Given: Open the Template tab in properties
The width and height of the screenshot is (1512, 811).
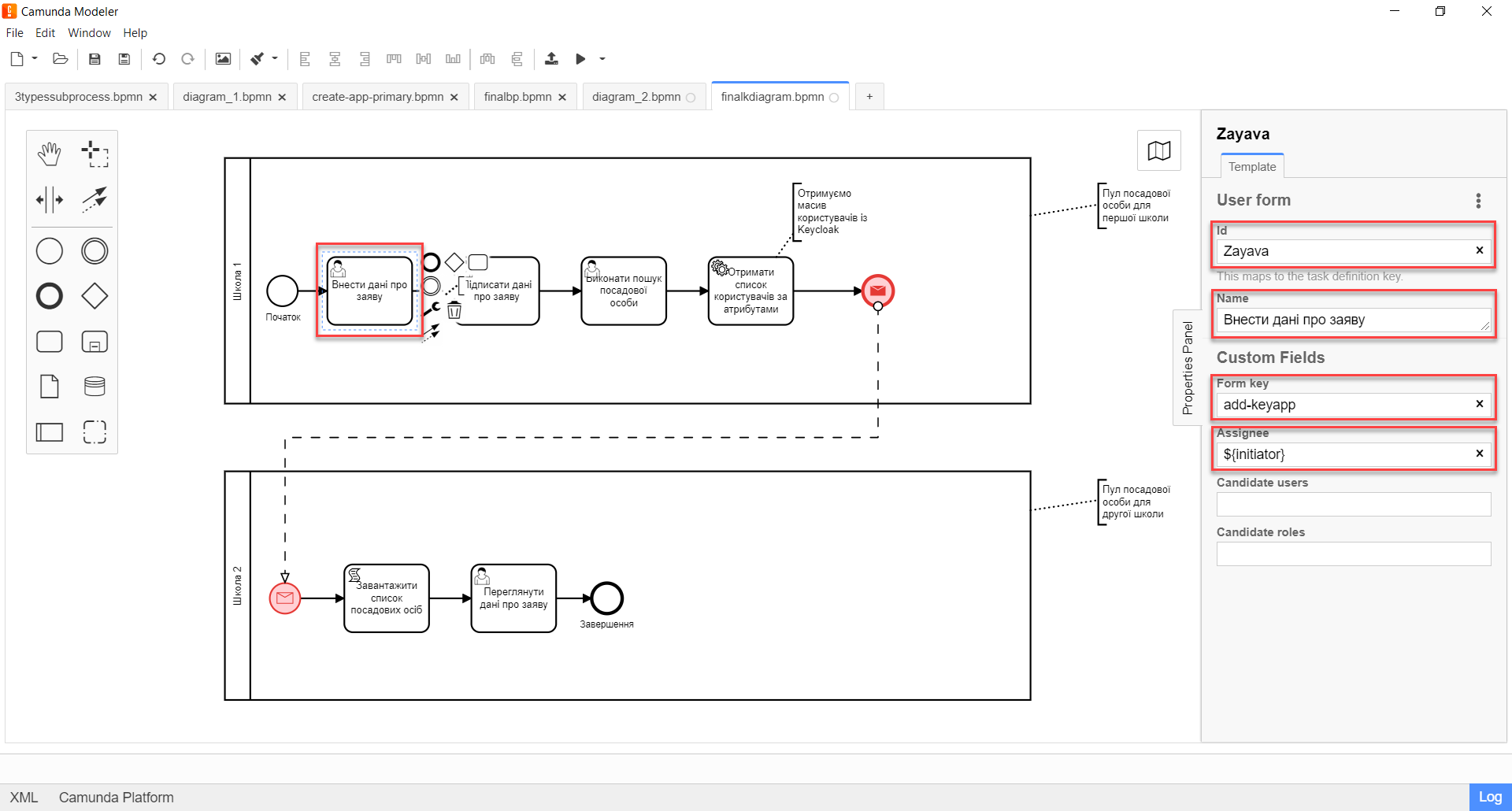Looking at the screenshot, I should (1252, 166).
